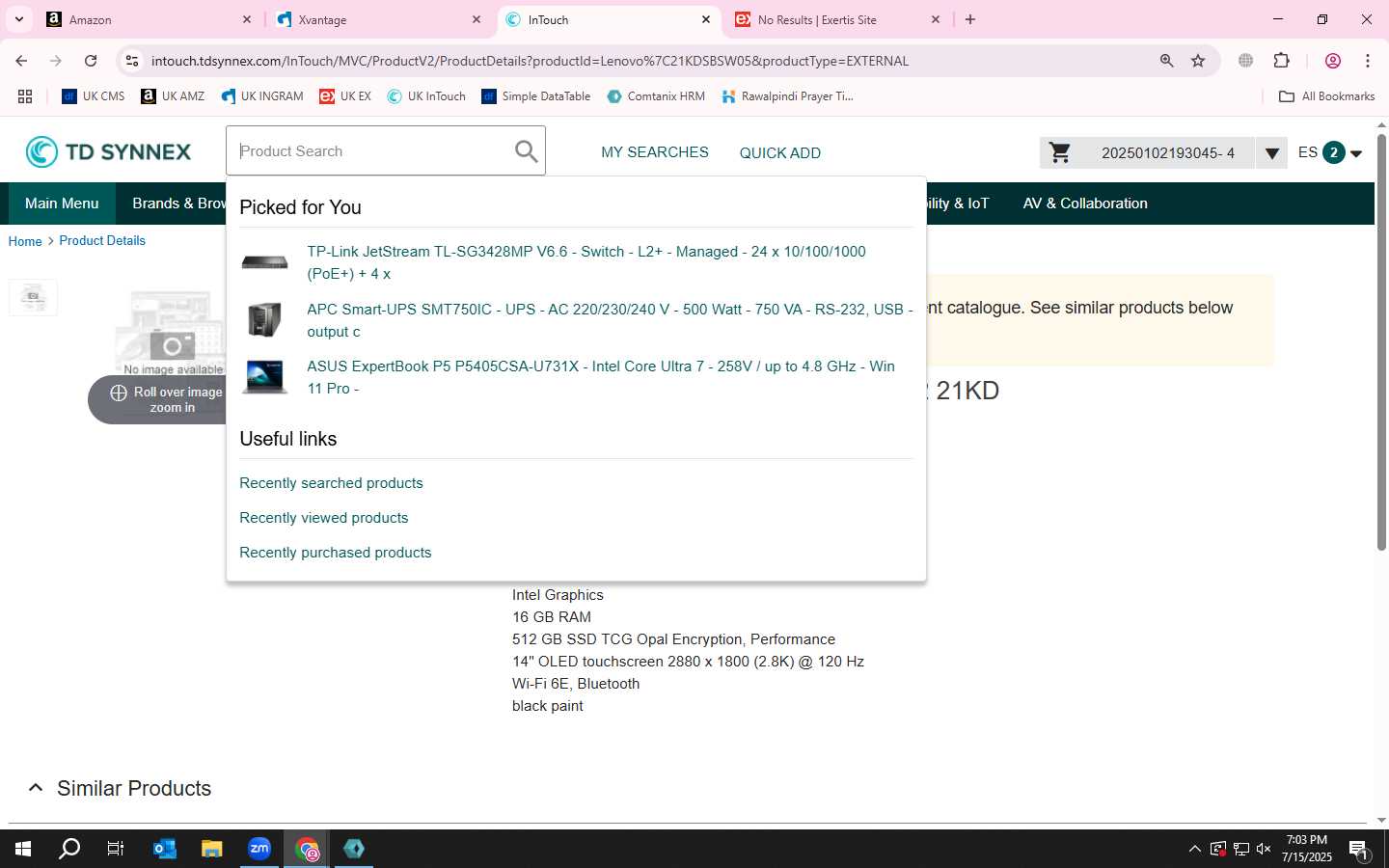The image size is (1389, 868).
Task: Click the zoom magnifier icon in the address bar
Action: pos(1166,61)
